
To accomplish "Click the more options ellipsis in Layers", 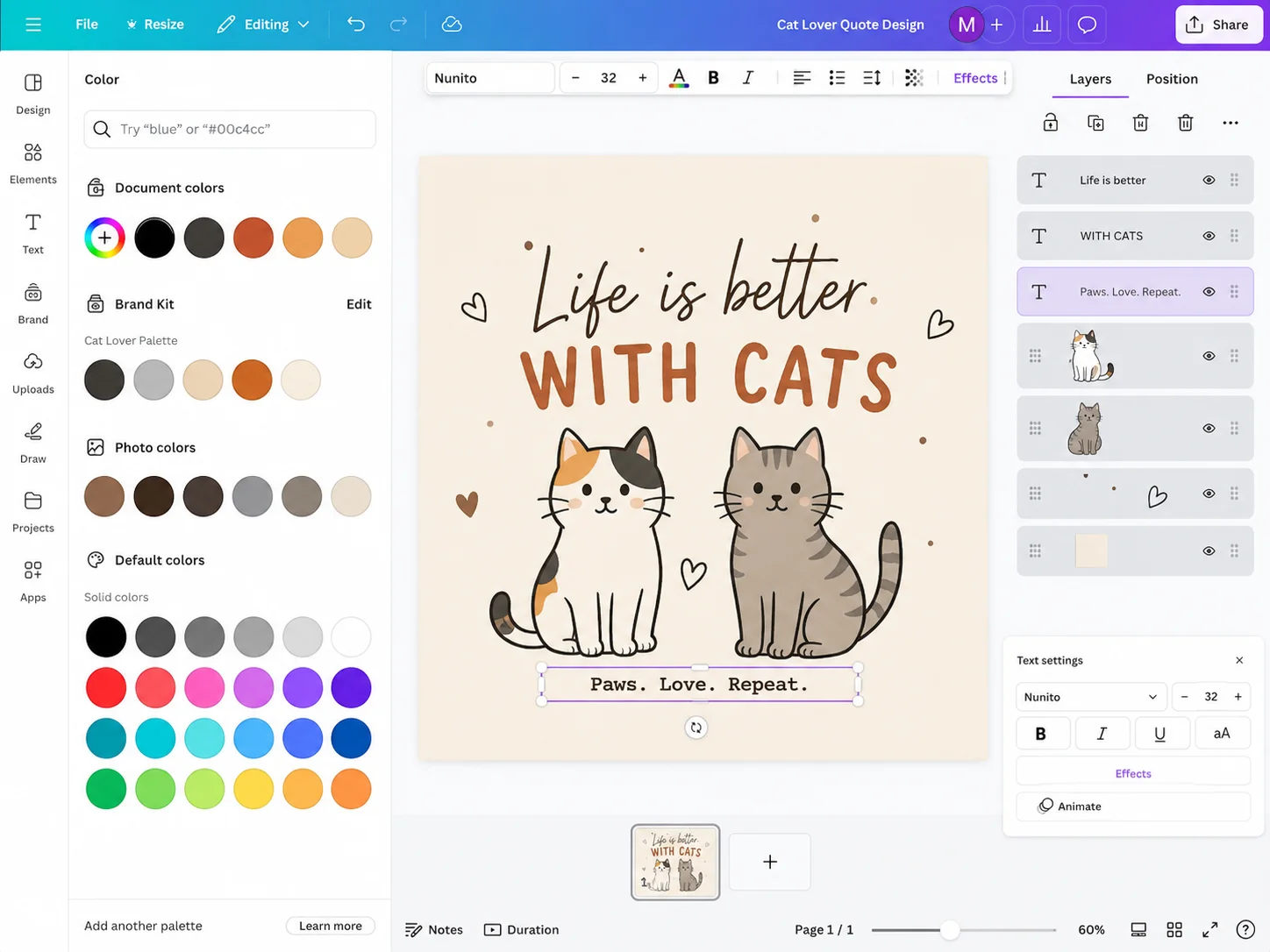I will 1231,123.
